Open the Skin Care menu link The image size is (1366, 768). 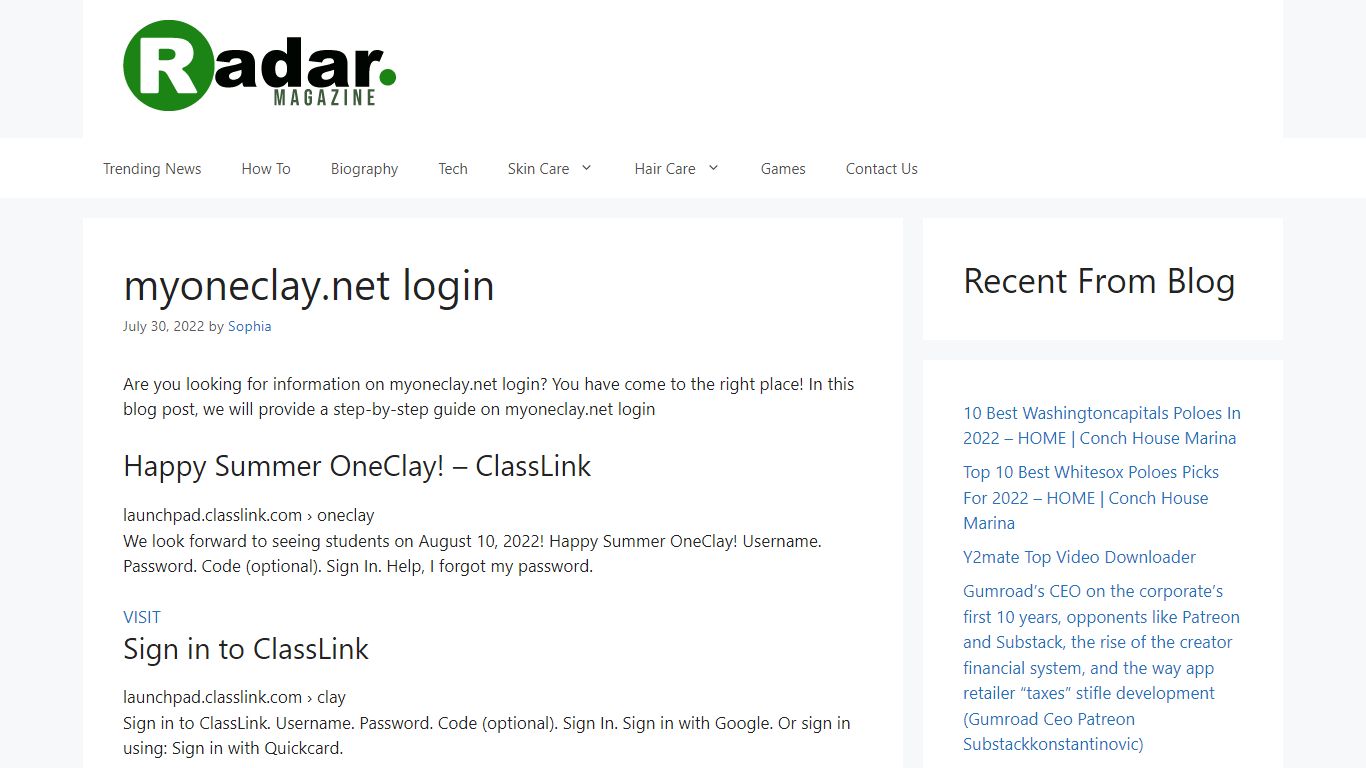538,169
